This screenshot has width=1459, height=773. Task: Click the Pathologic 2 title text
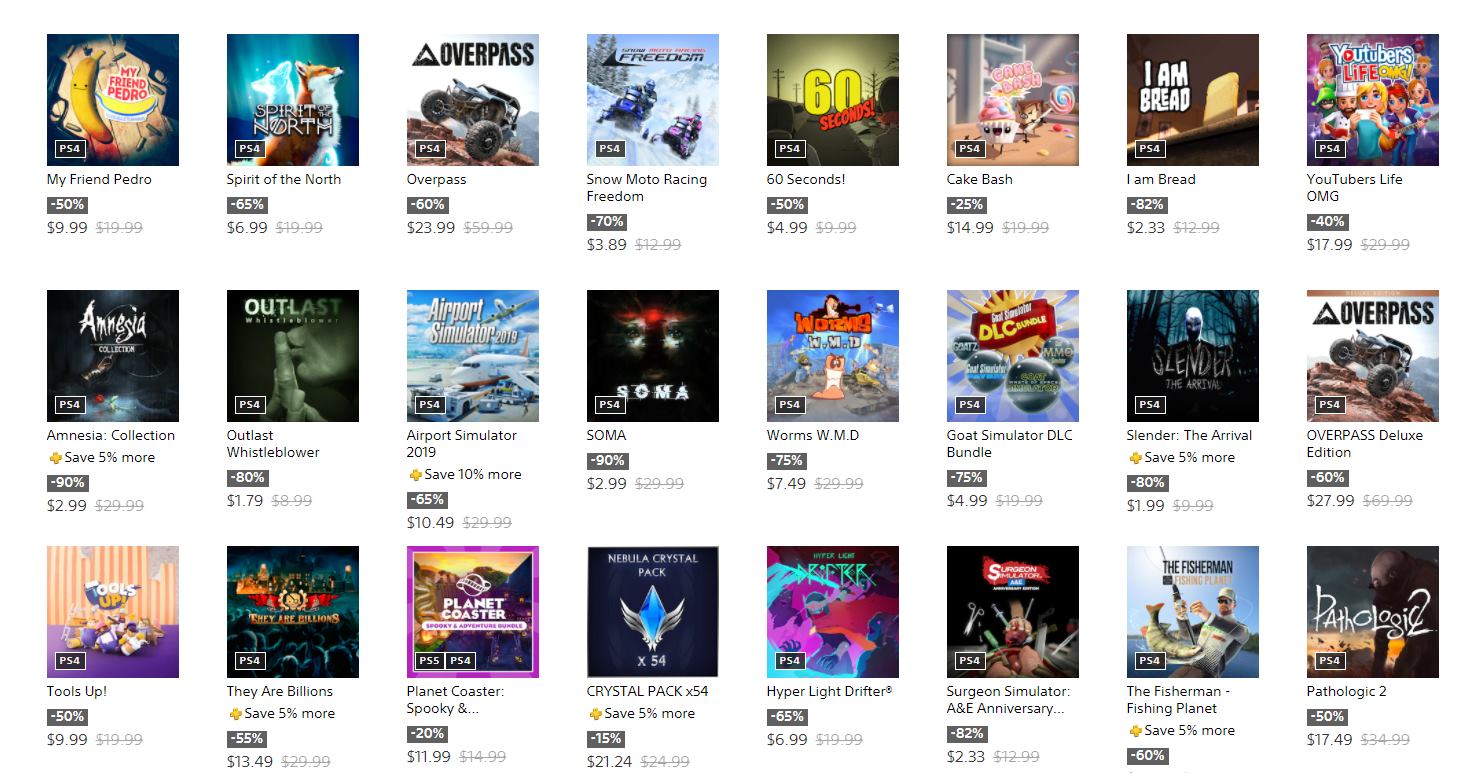(1347, 691)
